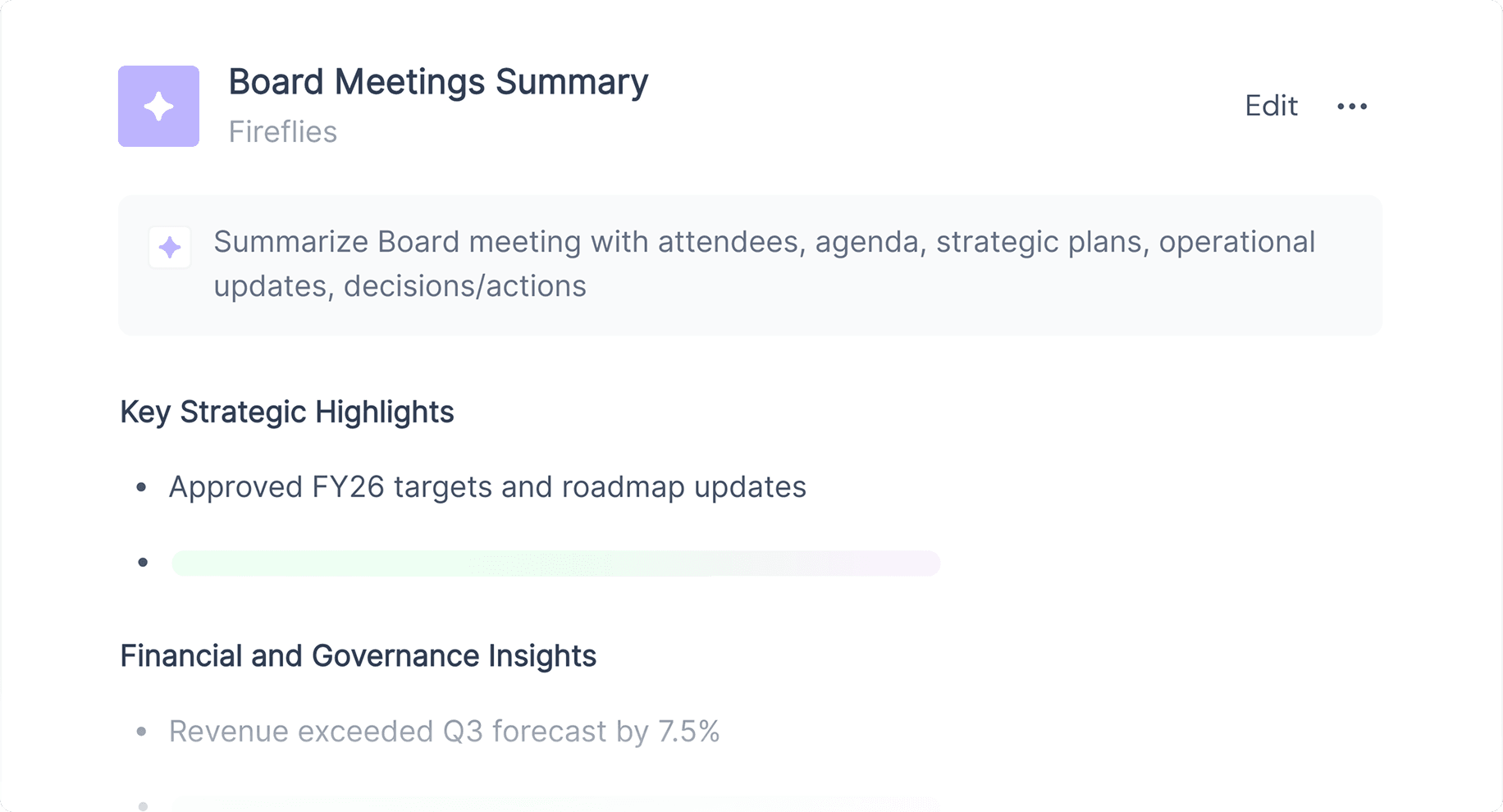The image size is (1503, 812).
Task: Open the three-dot more options menu
Action: tap(1352, 107)
